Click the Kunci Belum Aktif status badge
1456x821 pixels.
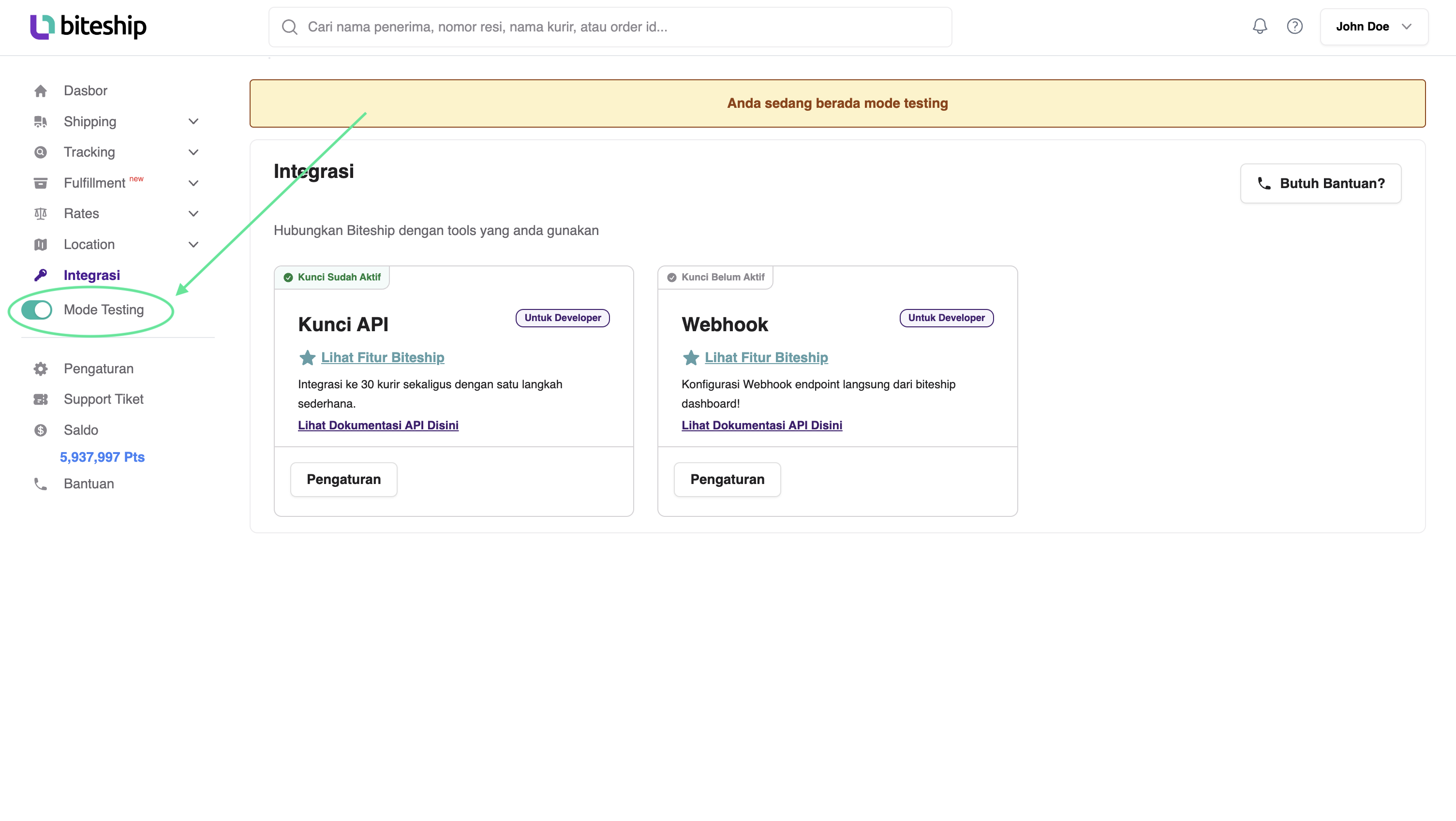click(715, 278)
